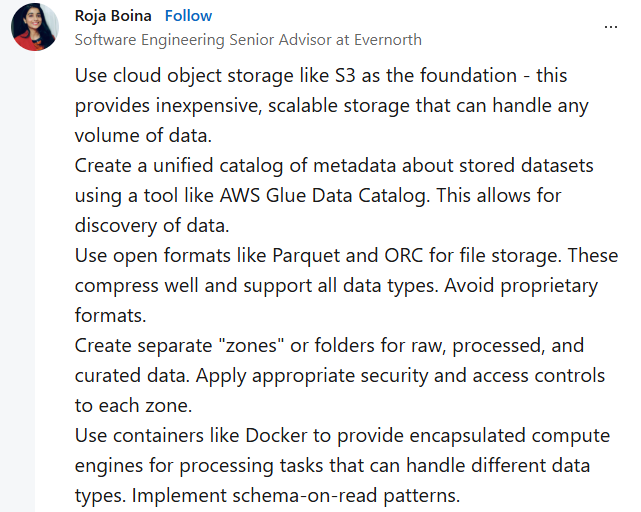Click the paragraph about cloud object storage

332,106
